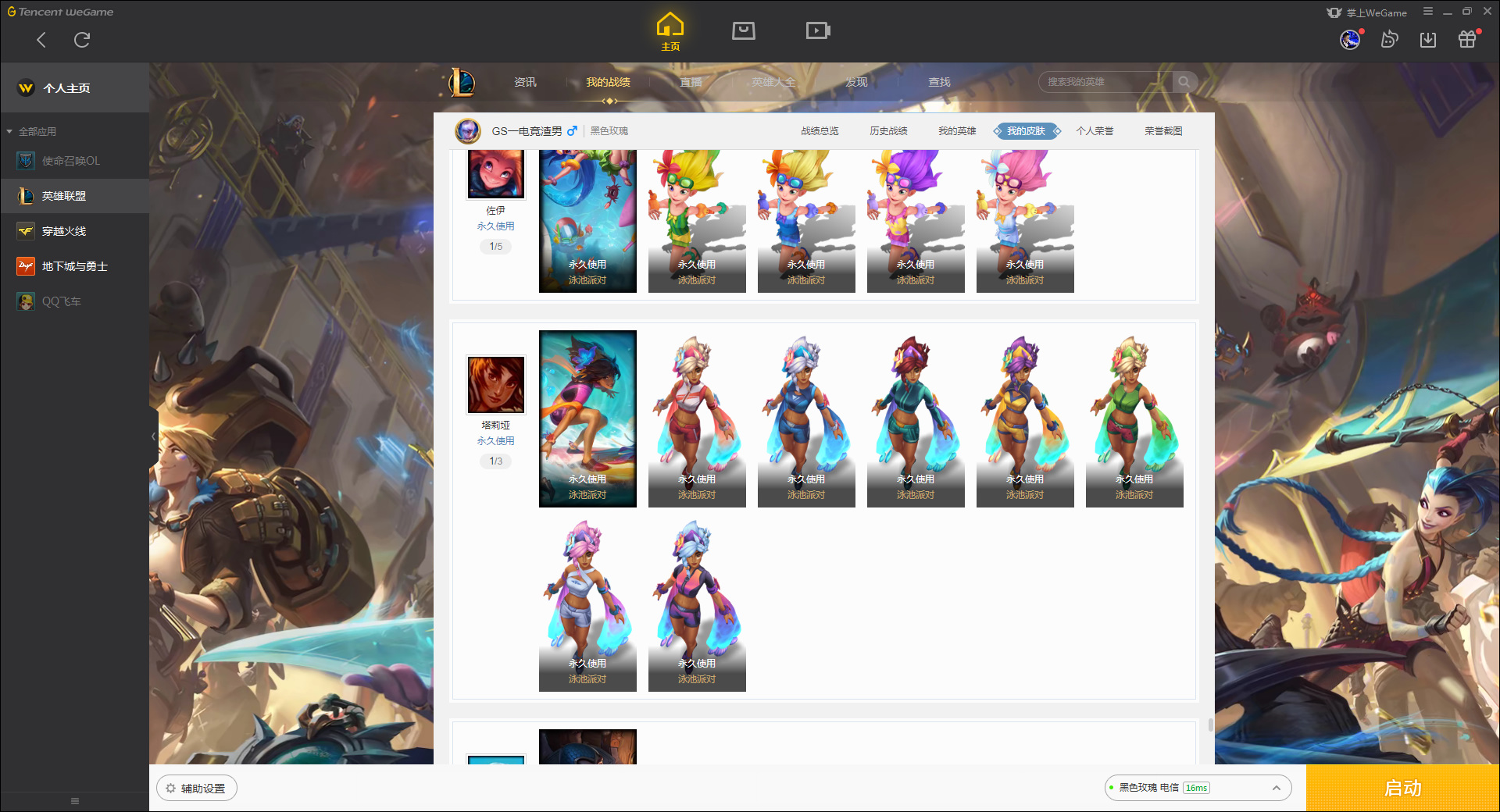Open the 荣誉截图 sub-tab
The width and height of the screenshot is (1500, 812).
(x=1163, y=131)
